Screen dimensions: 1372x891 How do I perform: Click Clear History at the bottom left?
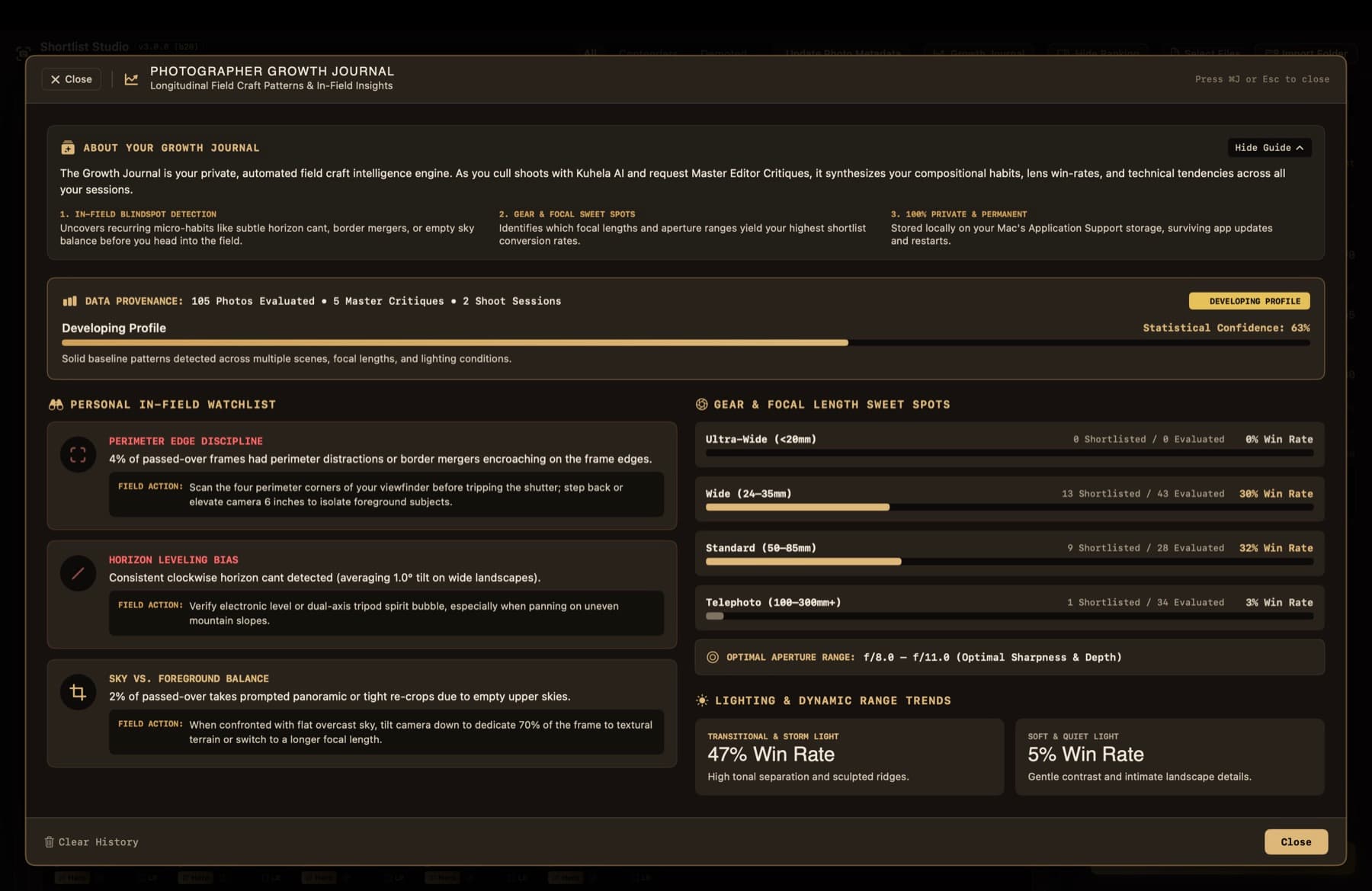click(91, 842)
